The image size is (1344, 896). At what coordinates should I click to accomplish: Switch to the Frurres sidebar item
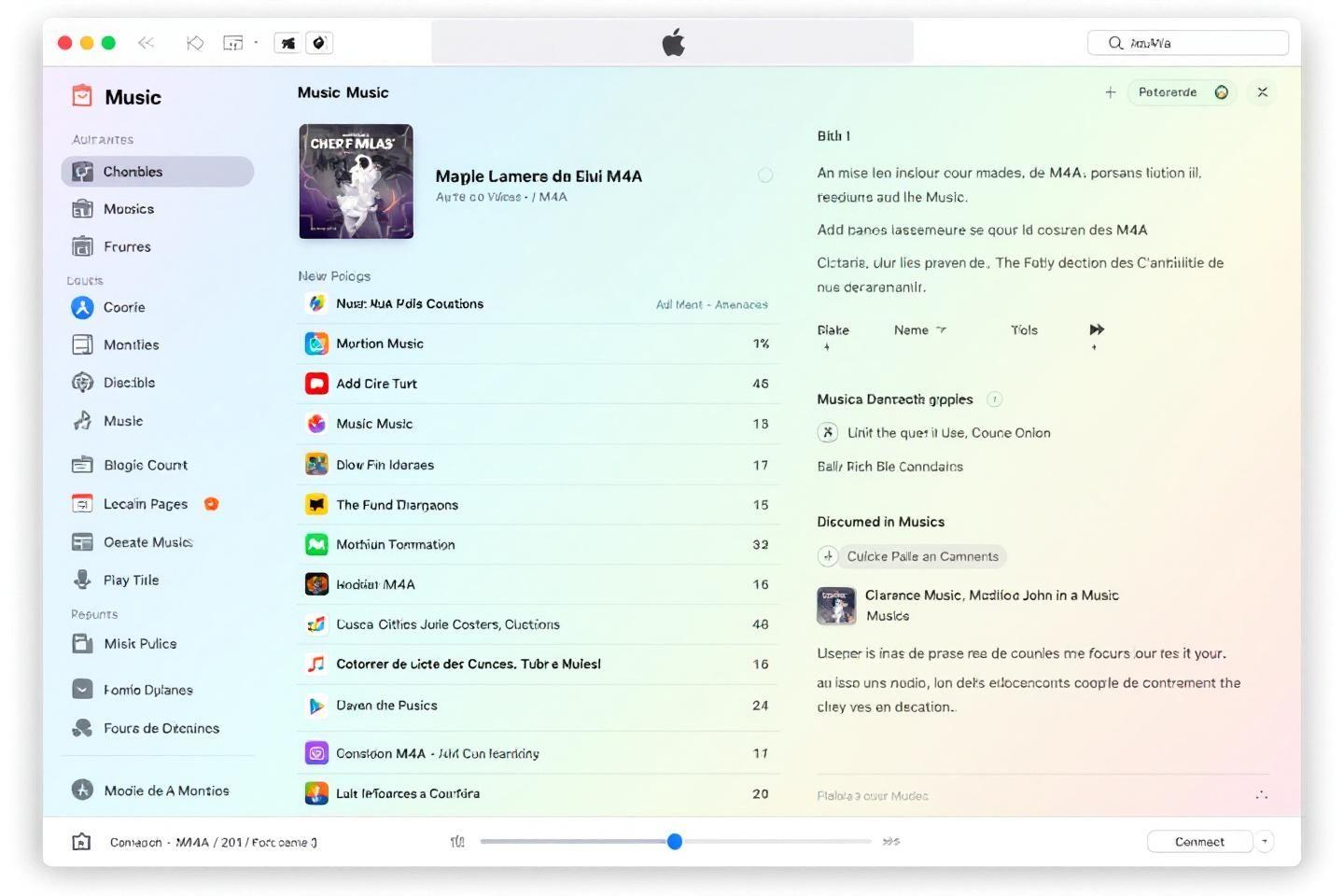tap(127, 245)
